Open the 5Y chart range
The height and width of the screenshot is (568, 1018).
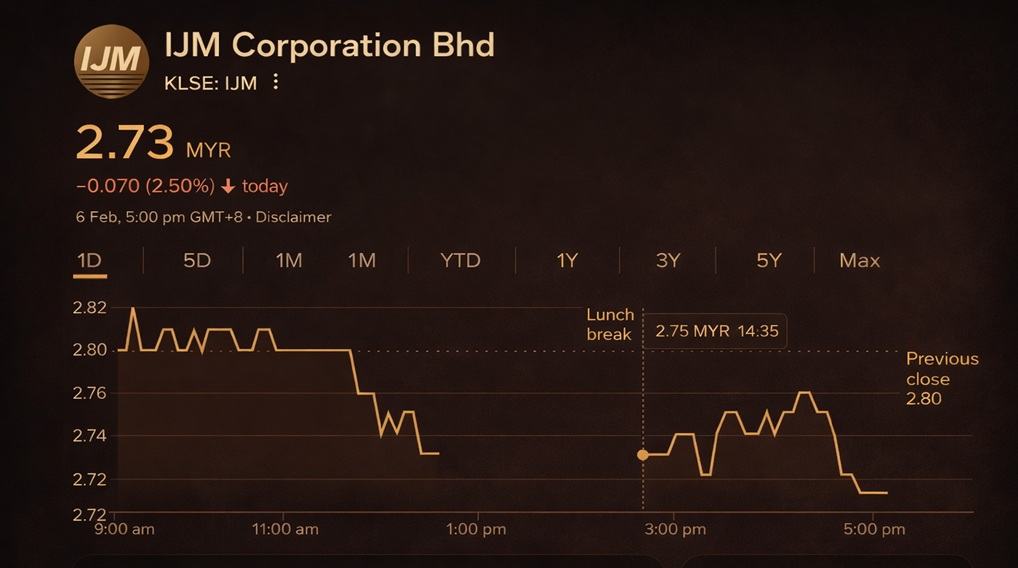768,261
